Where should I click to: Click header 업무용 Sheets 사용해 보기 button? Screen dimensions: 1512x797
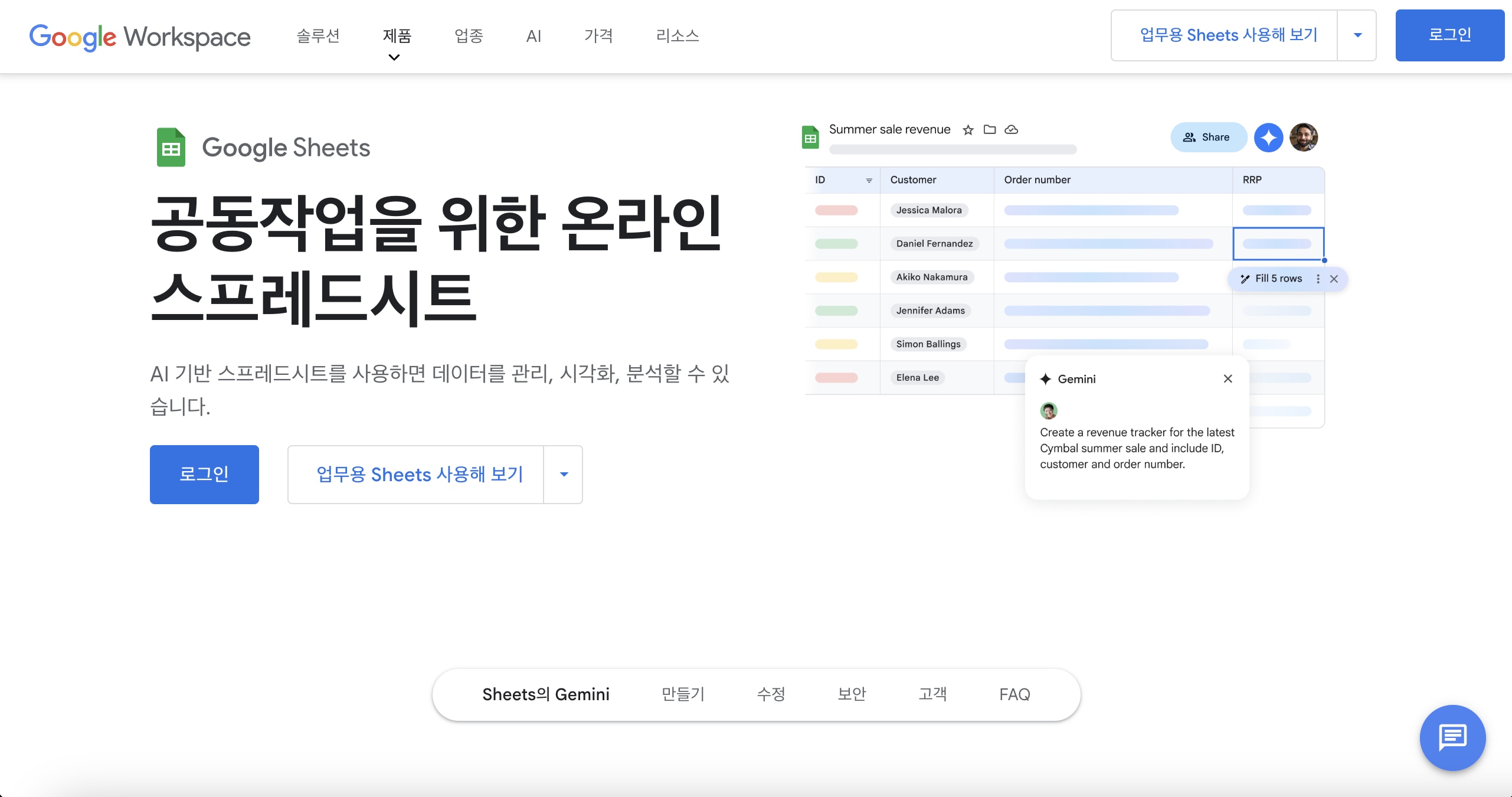tap(1225, 35)
